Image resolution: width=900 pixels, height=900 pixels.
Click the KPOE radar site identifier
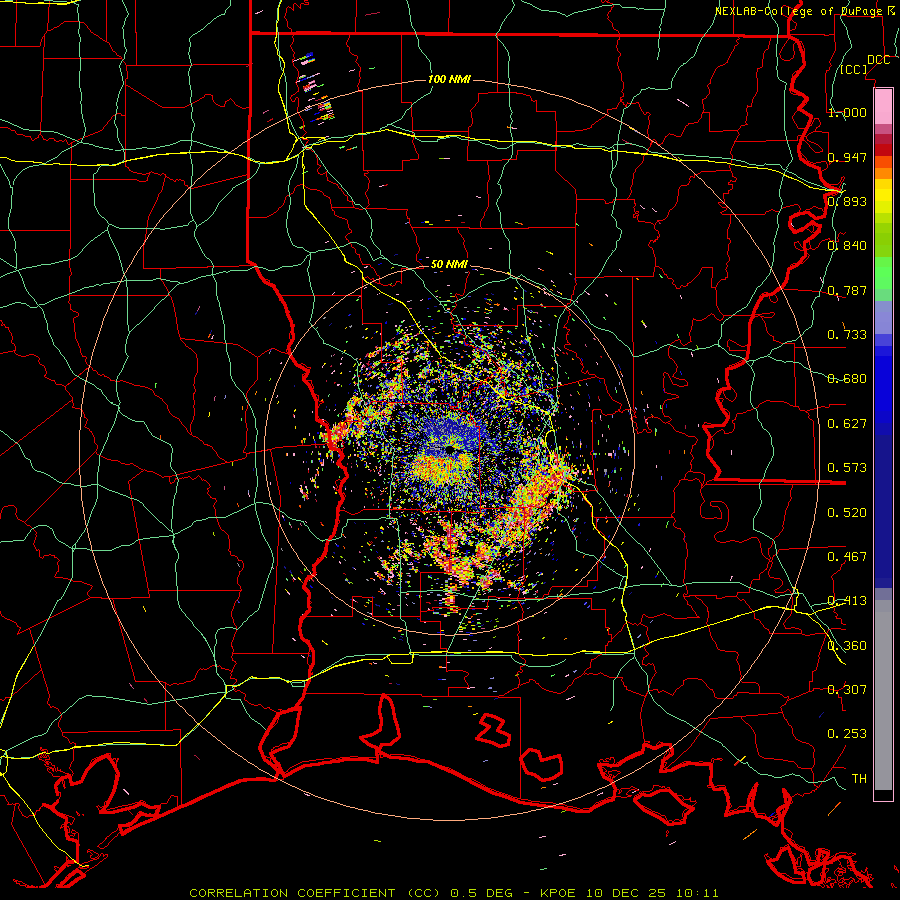click(557, 893)
